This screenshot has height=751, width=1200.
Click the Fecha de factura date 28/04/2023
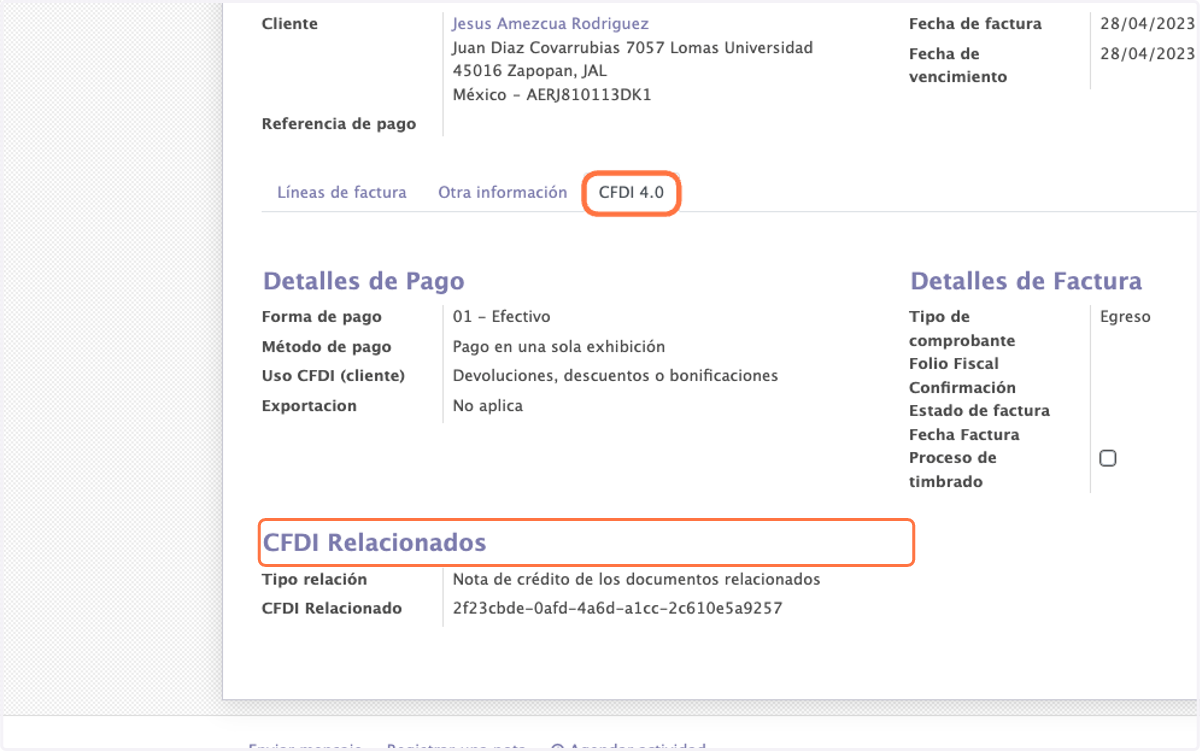pyautogui.click(x=1147, y=24)
